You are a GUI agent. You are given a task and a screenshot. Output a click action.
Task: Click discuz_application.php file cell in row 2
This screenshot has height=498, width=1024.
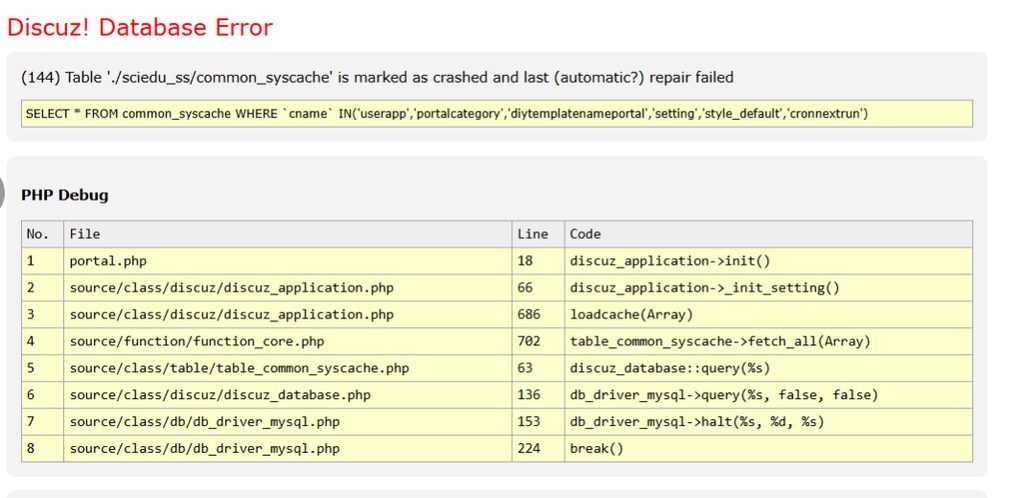point(287,288)
